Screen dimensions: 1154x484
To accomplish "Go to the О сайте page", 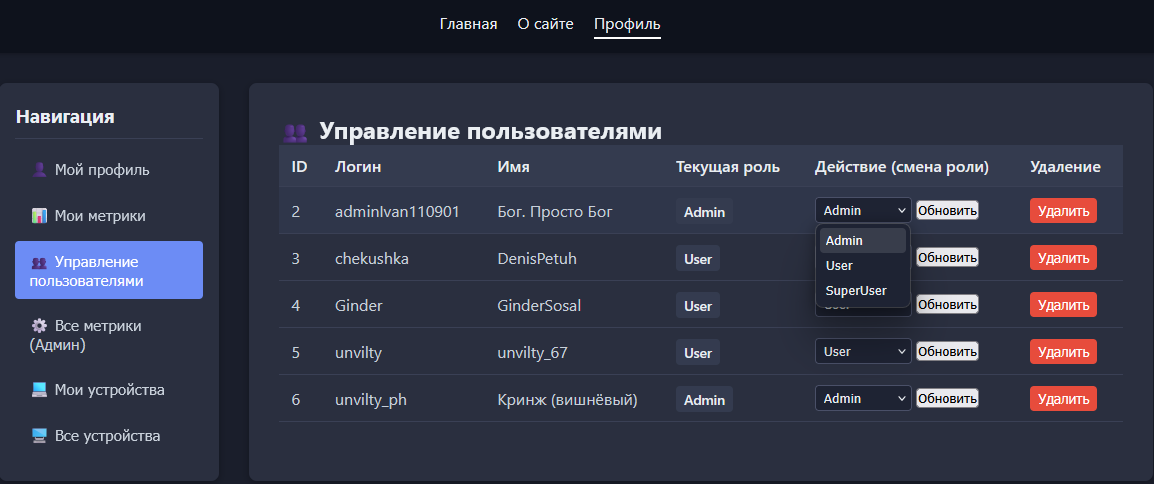I will tap(545, 24).
